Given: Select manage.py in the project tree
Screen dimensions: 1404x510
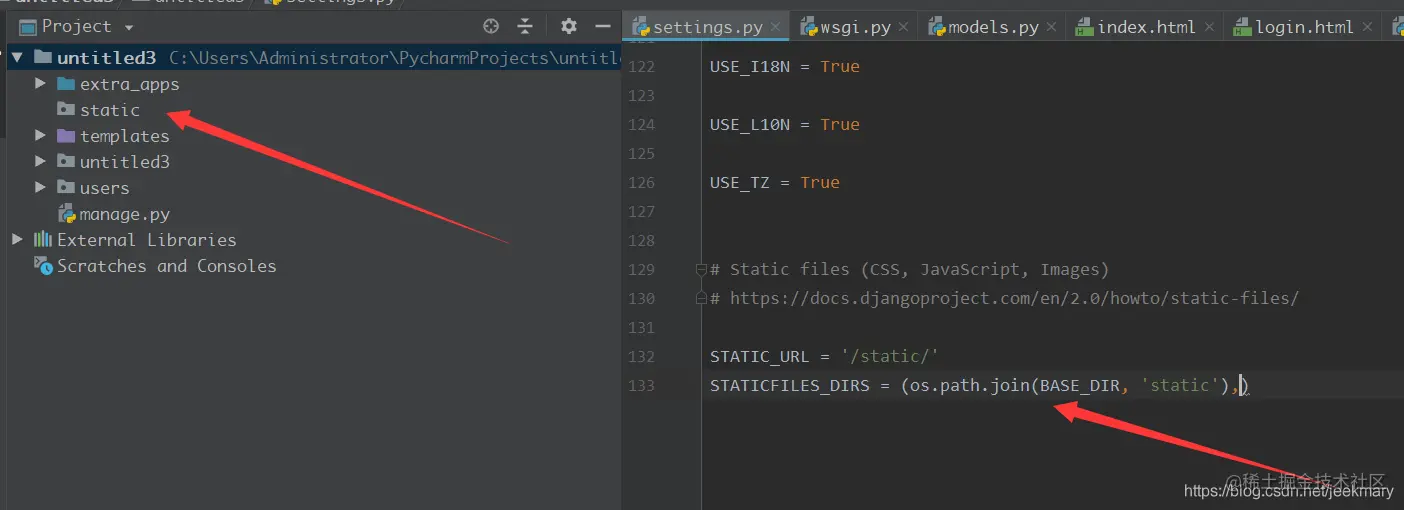Looking at the screenshot, I should tap(125, 214).
